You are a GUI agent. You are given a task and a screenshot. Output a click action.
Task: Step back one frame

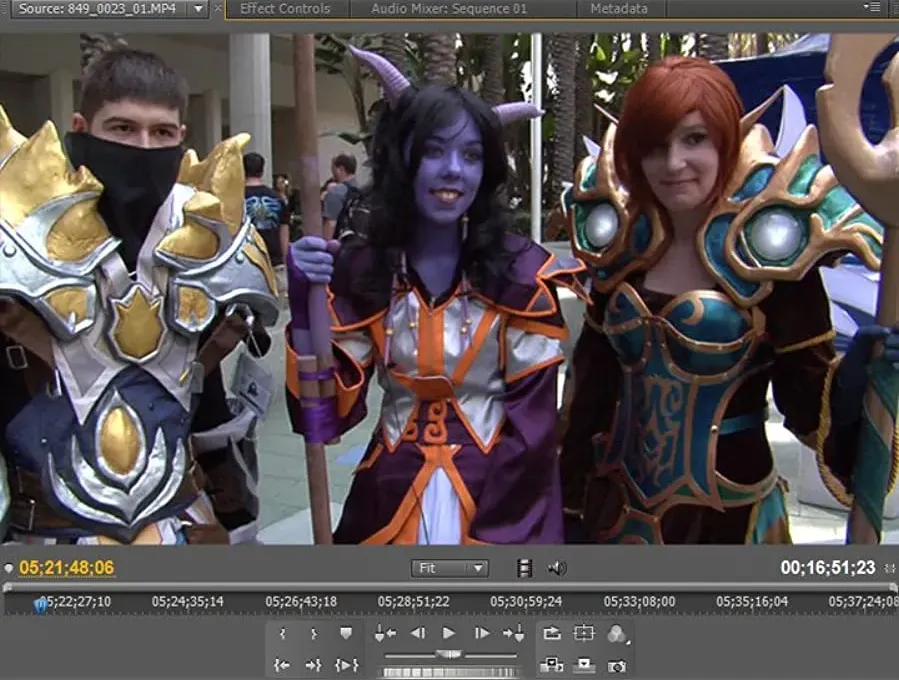tap(418, 633)
